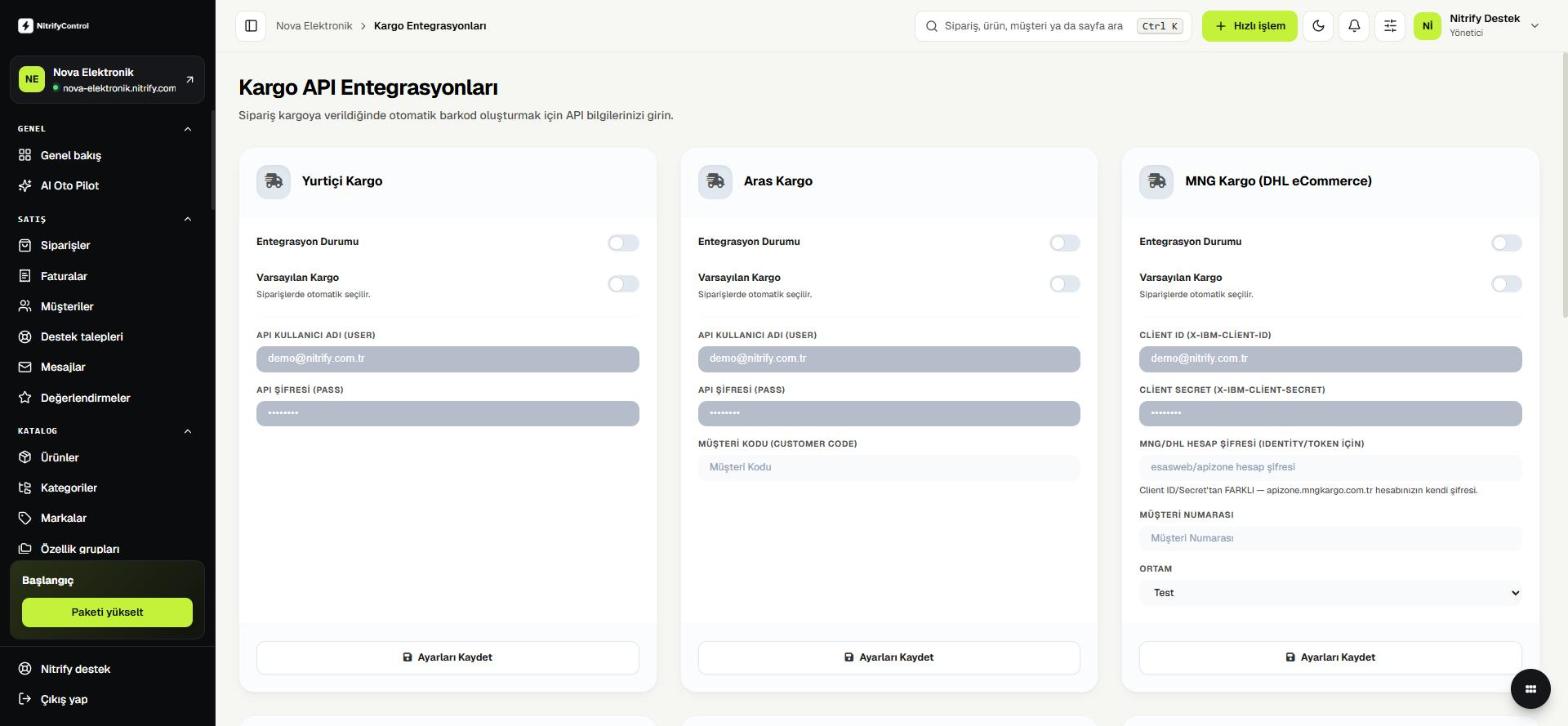Toggle Yurtiçi Kargo Varsayılan Kargo switch
1568x726 pixels.
pos(623,284)
